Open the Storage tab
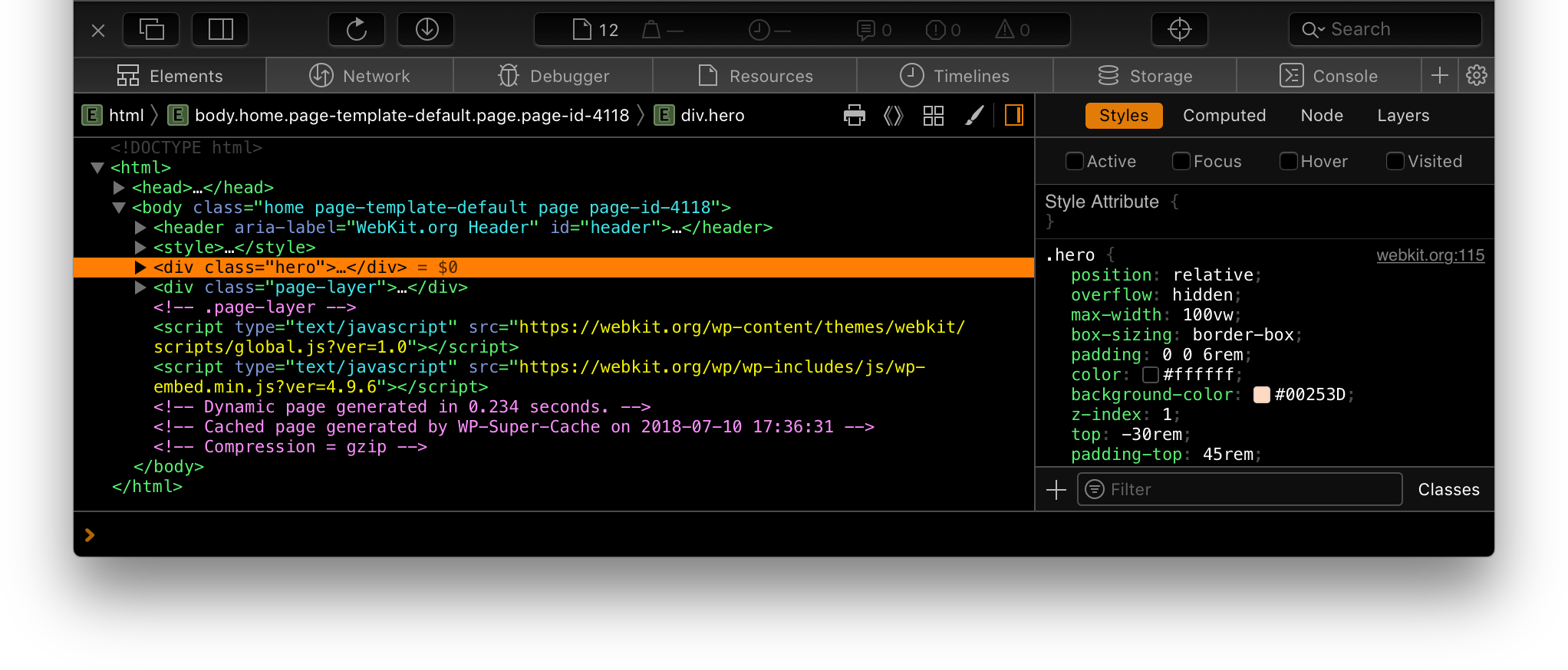 [x=1145, y=76]
